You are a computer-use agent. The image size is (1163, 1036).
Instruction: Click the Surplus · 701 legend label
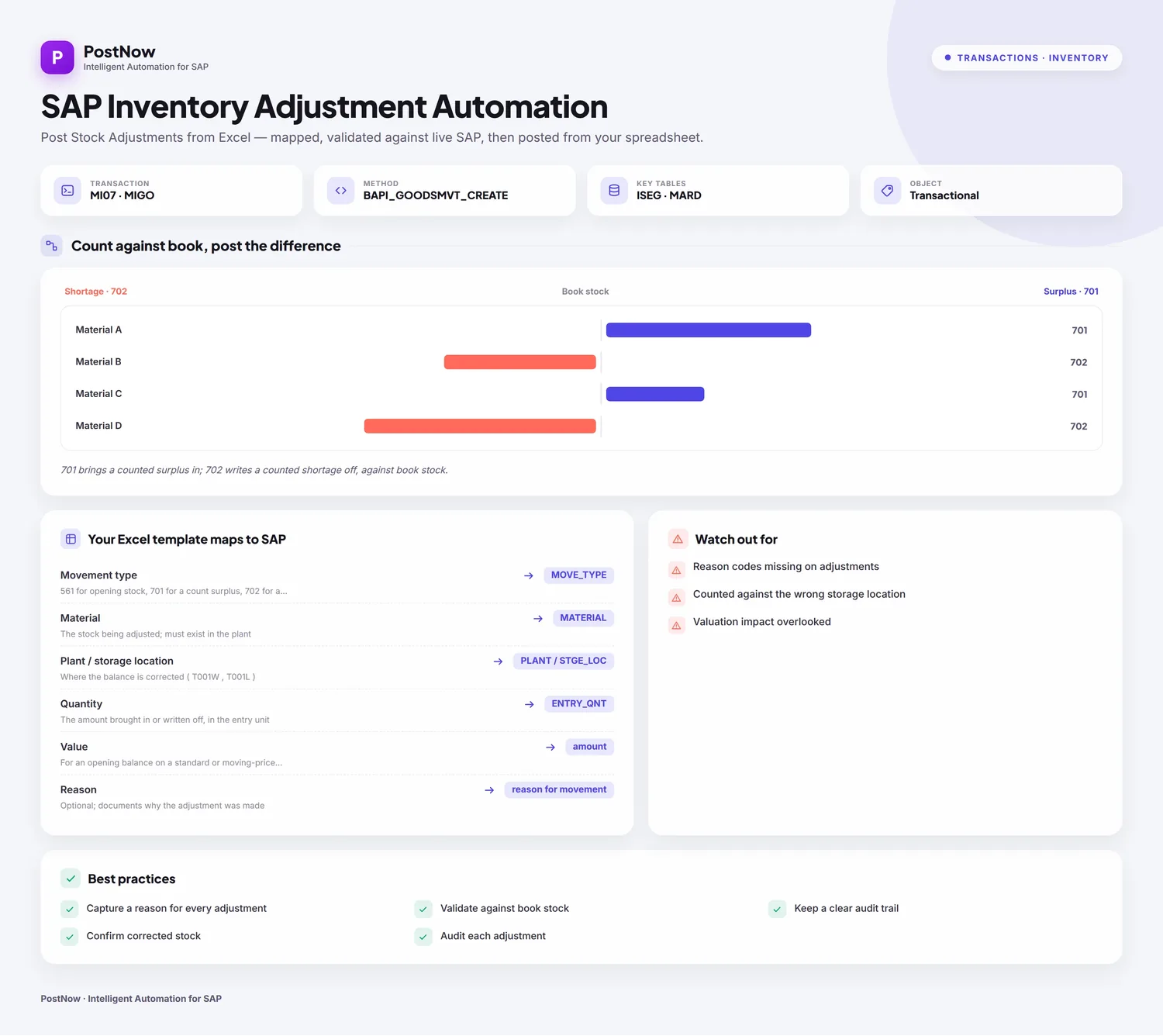1071,292
